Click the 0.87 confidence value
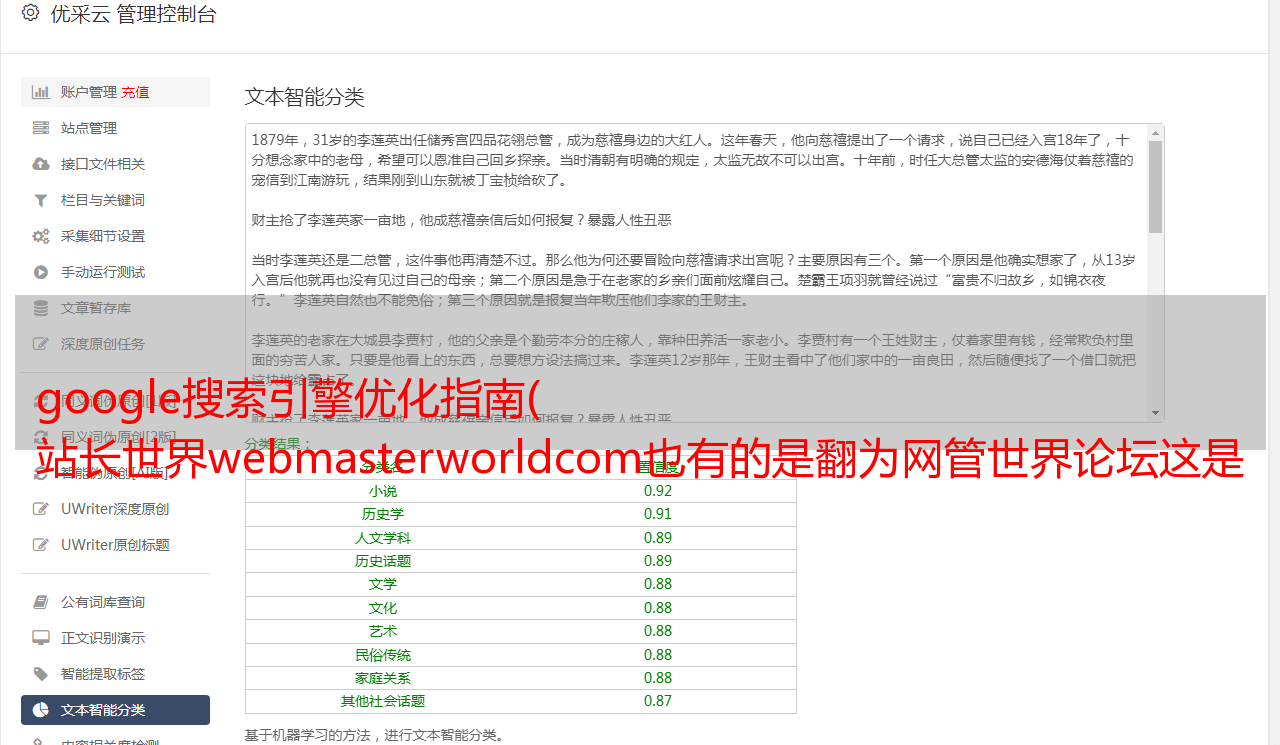 click(x=658, y=701)
